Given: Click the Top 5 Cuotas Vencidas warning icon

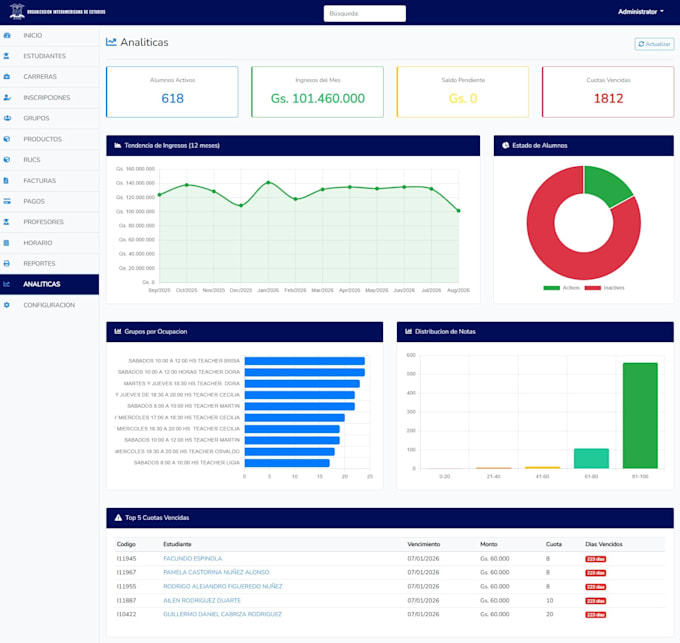Looking at the screenshot, I should (118, 518).
